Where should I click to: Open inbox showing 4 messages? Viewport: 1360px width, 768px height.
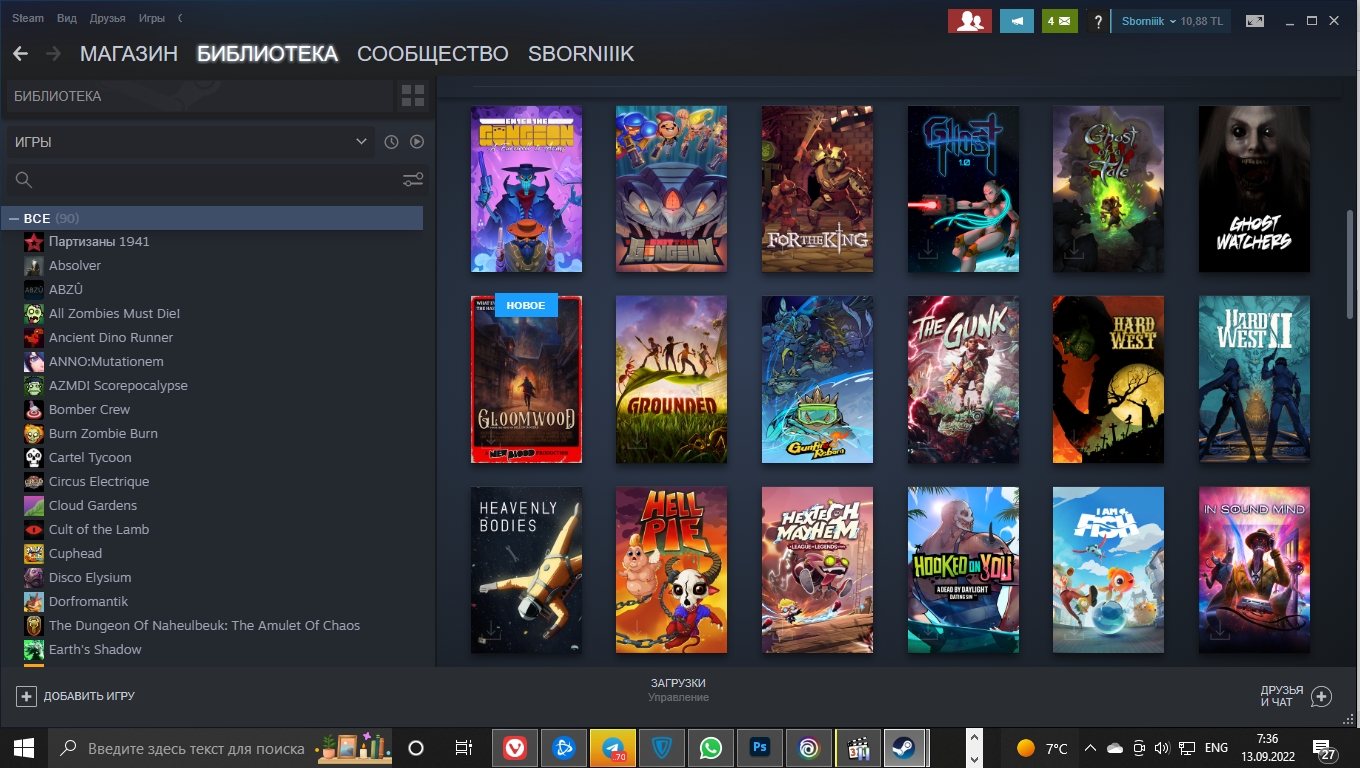click(1060, 20)
